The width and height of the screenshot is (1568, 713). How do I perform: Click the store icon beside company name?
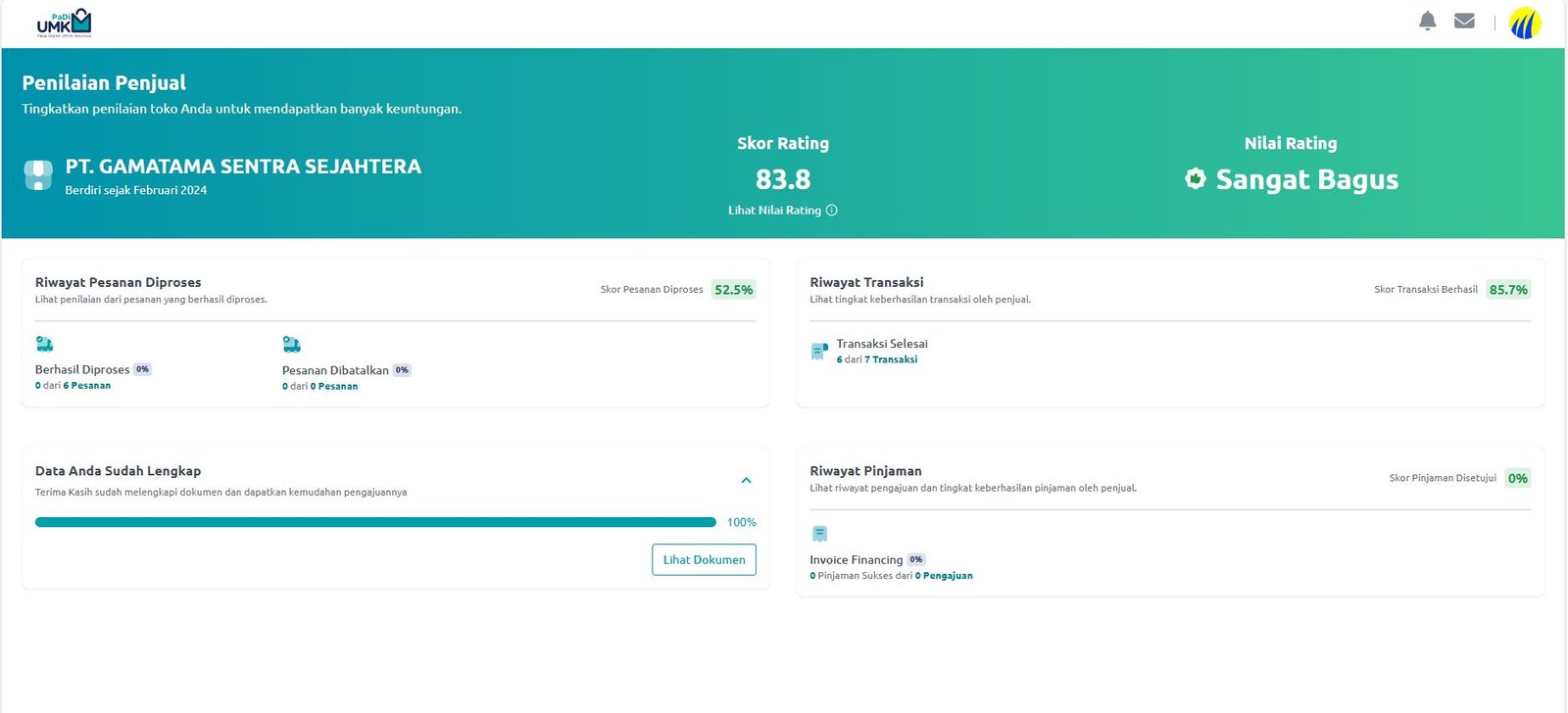coord(38,175)
